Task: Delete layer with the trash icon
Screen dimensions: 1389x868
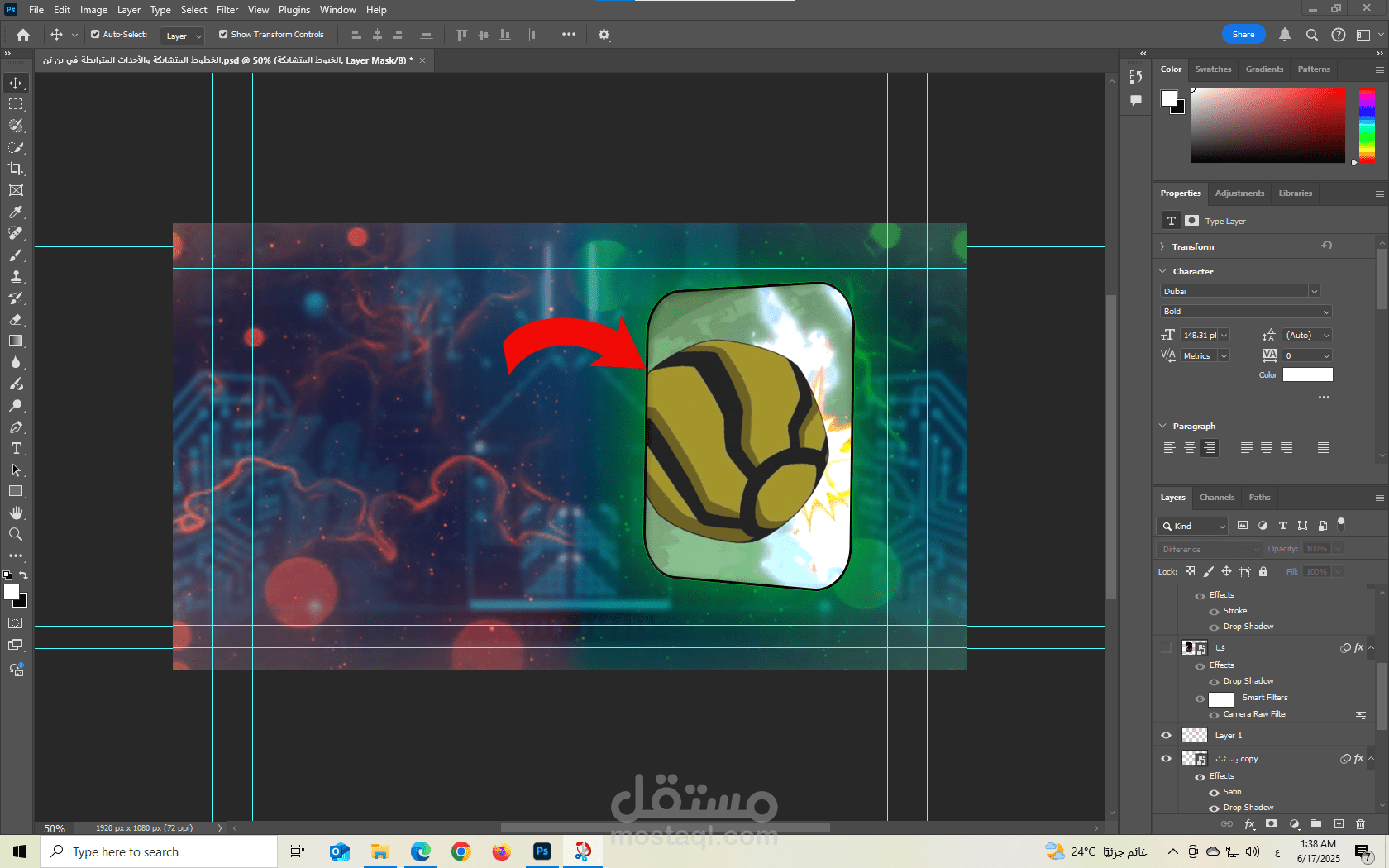Action: click(x=1360, y=824)
